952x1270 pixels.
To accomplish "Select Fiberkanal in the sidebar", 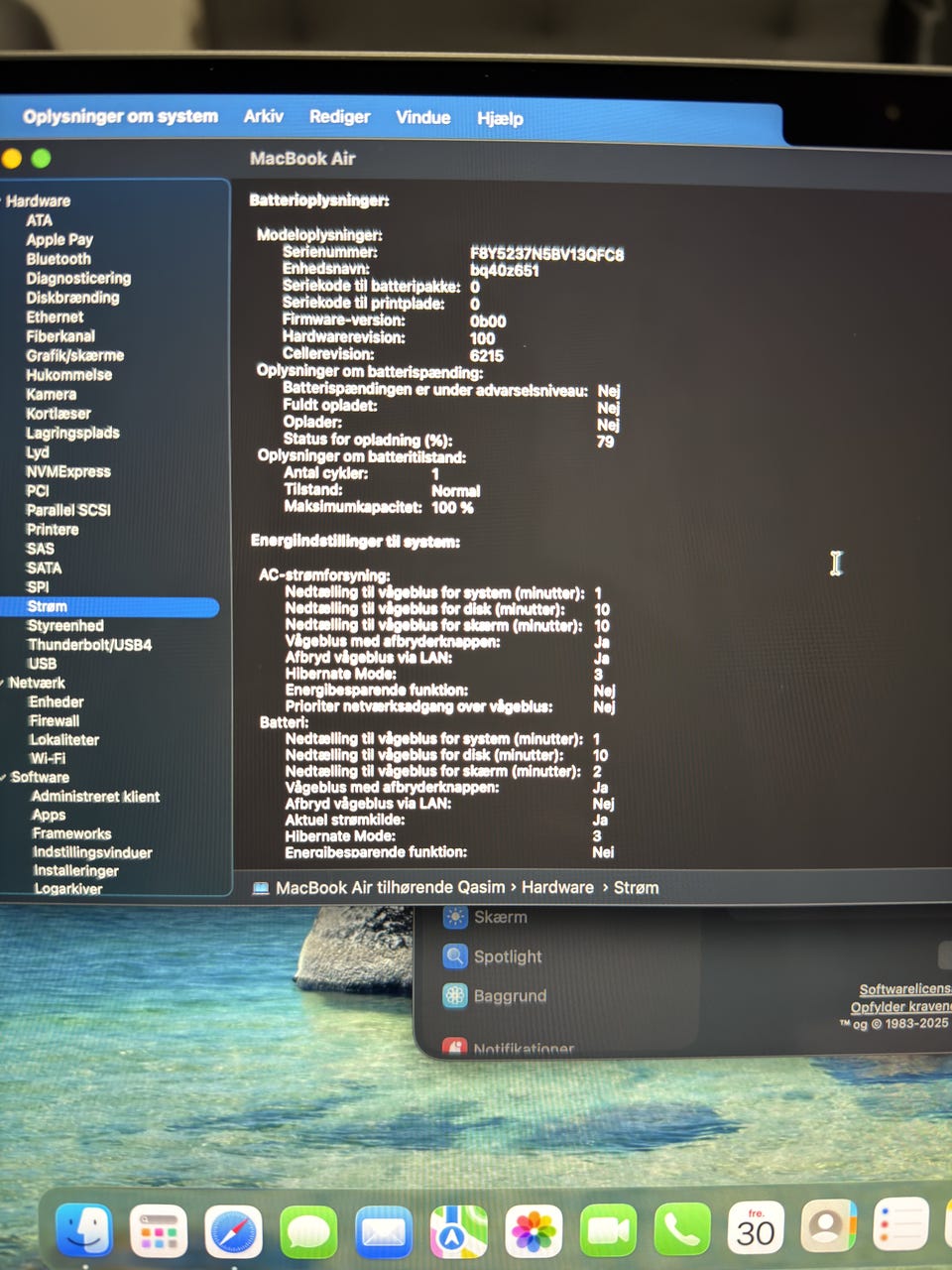I will click(60, 336).
